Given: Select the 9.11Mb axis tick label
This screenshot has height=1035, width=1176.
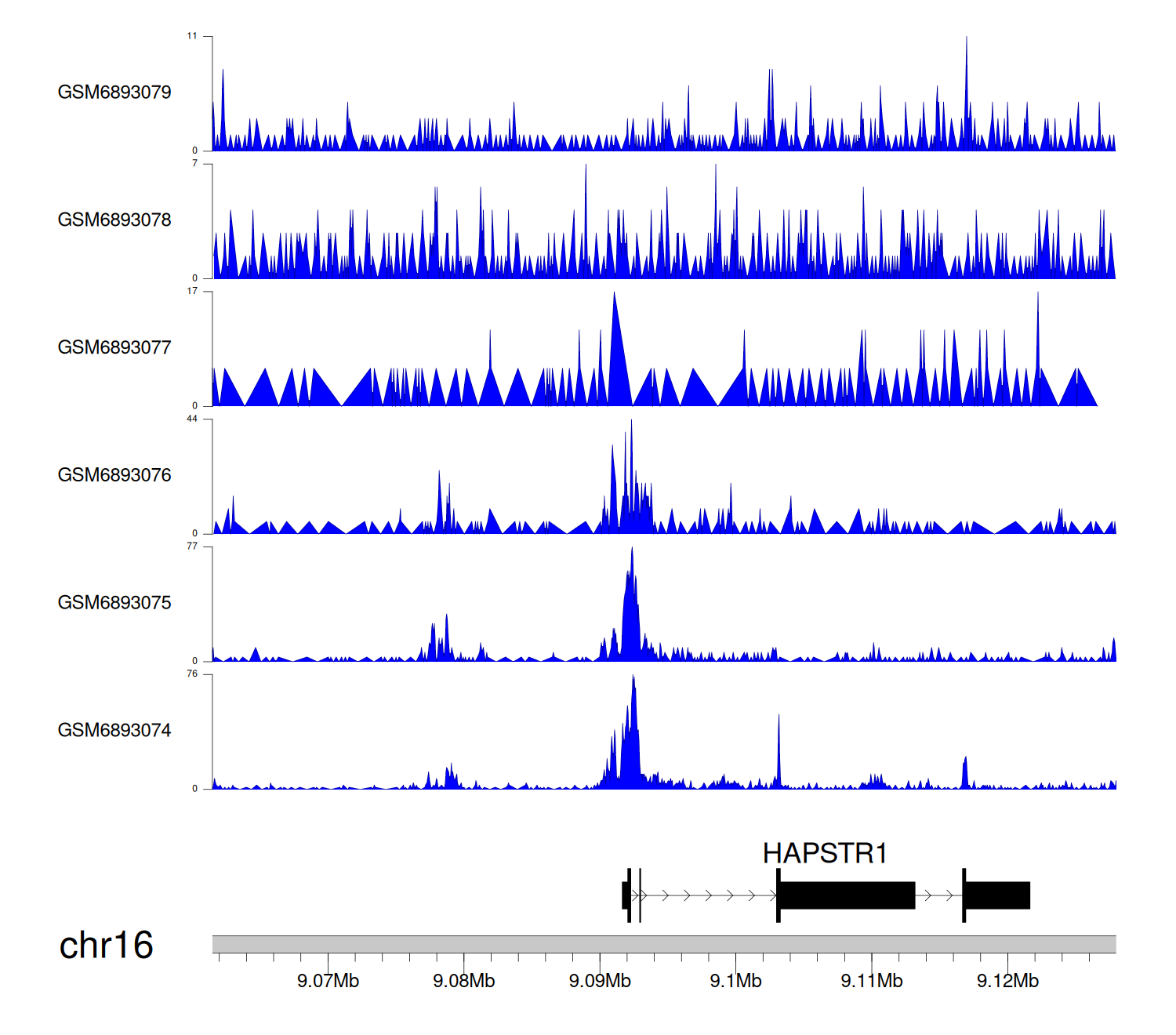Looking at the screenshot, I should click(872, 981).
